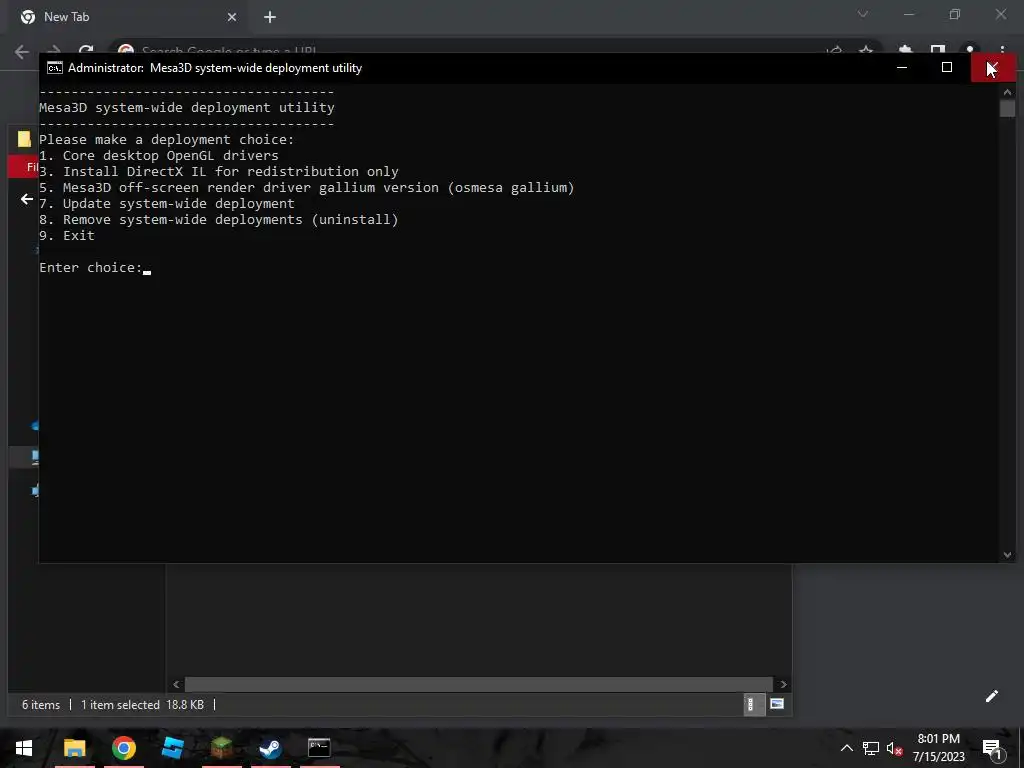This screenshot has height=768, width=1024.
Task: Click the Explorer horizontal scrollbar thumb
Action: (479, 684)
